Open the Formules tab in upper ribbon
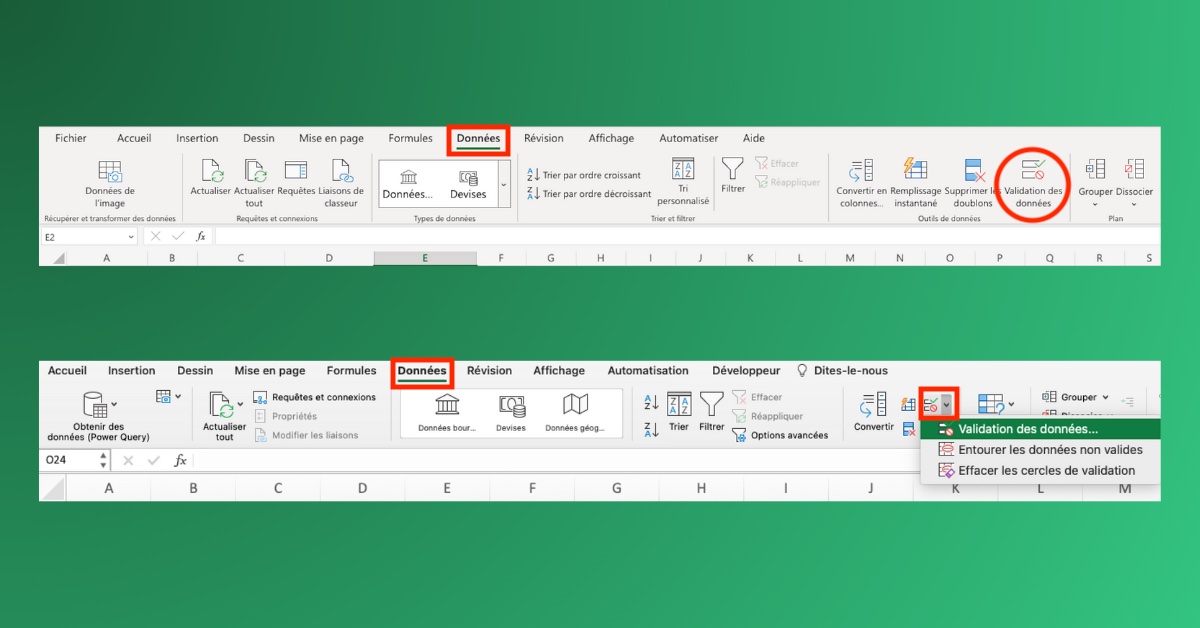The image size is (1200, 628). pyautogui.click(x=411, y=138)
